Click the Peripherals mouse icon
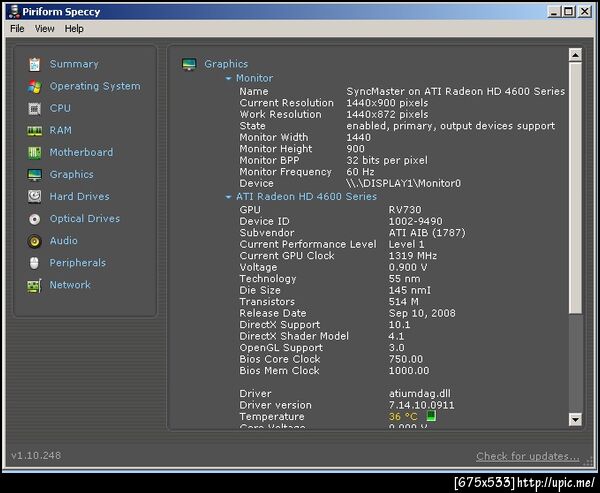 34,263
